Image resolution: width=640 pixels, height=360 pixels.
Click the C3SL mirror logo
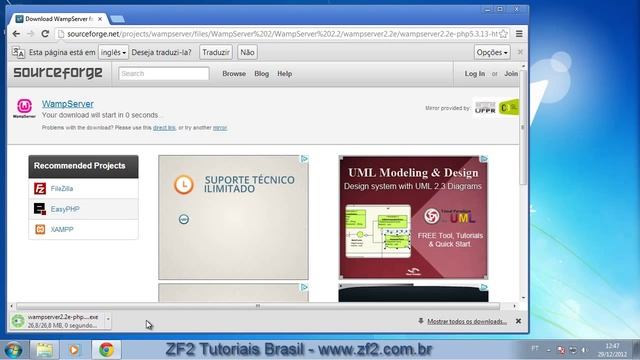509,107
